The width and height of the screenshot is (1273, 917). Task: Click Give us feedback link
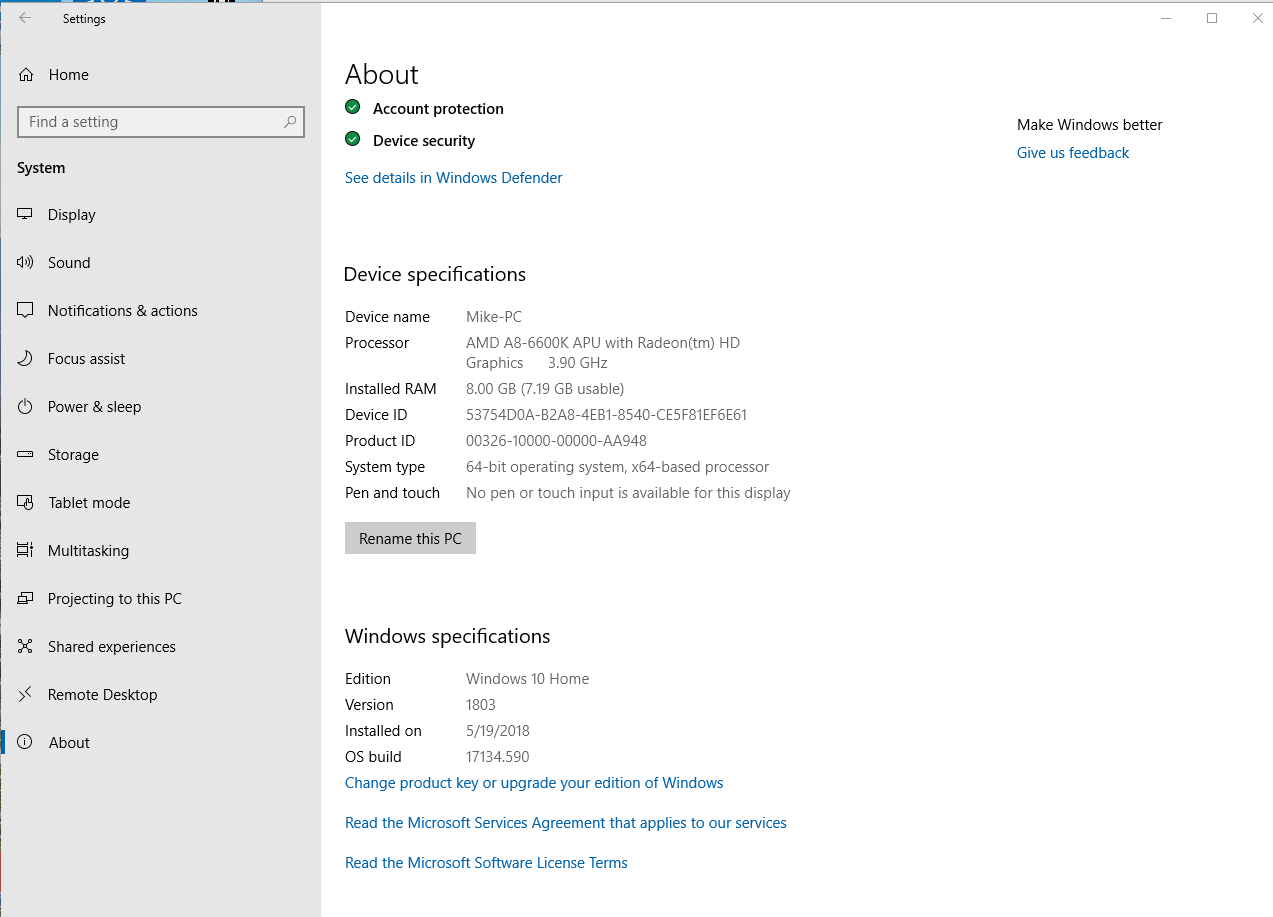(1073, 153)
